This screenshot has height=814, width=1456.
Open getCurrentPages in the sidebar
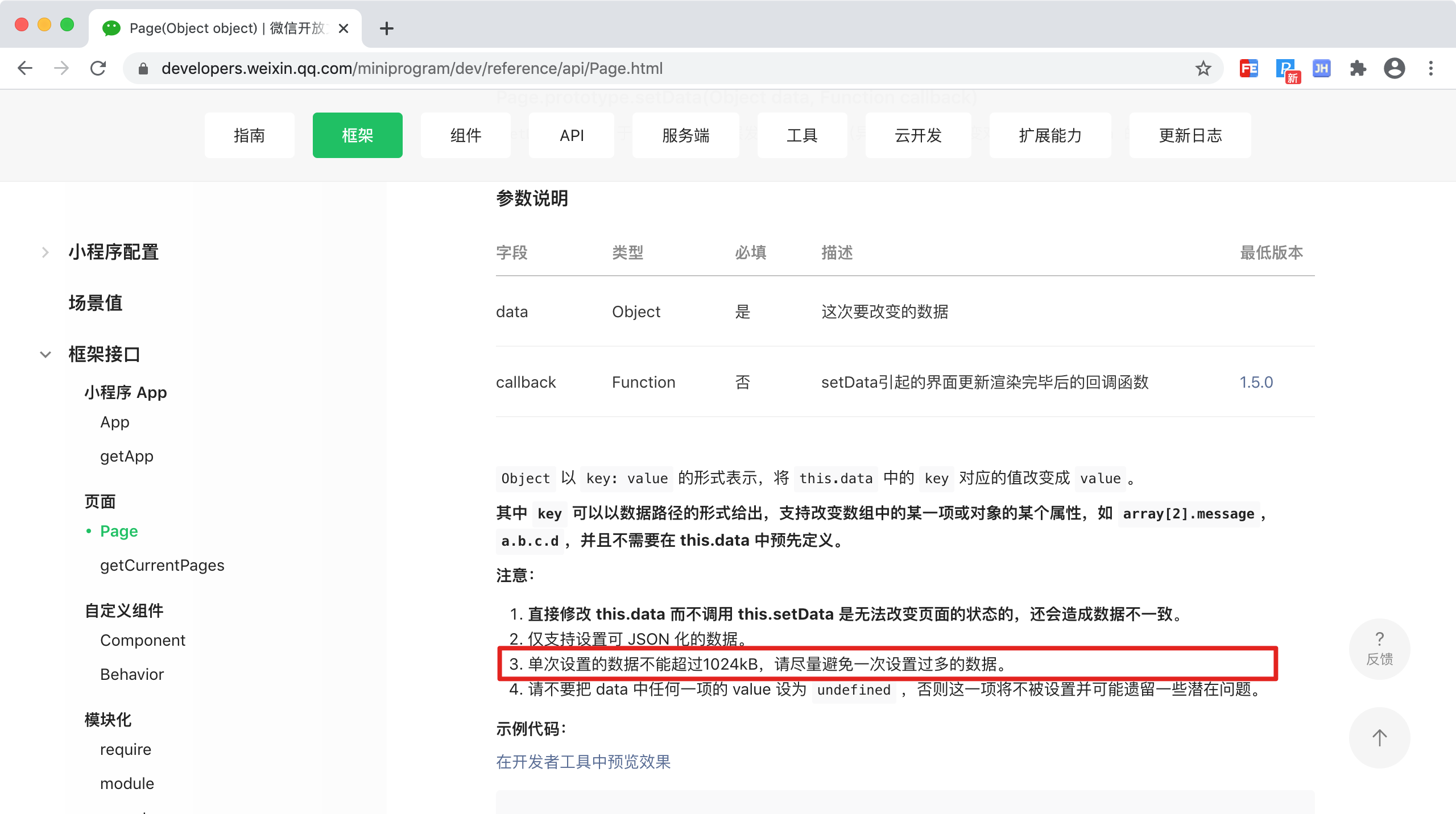point(162,565)
